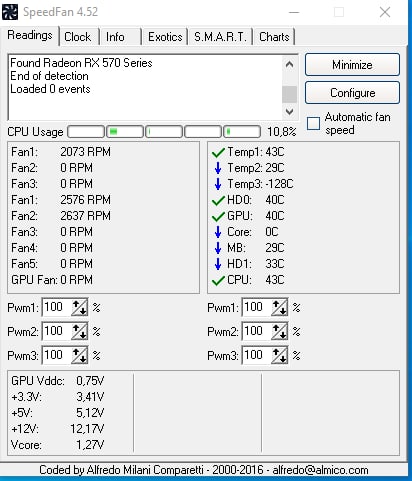Click the fifth CPU usage bar

242,132
